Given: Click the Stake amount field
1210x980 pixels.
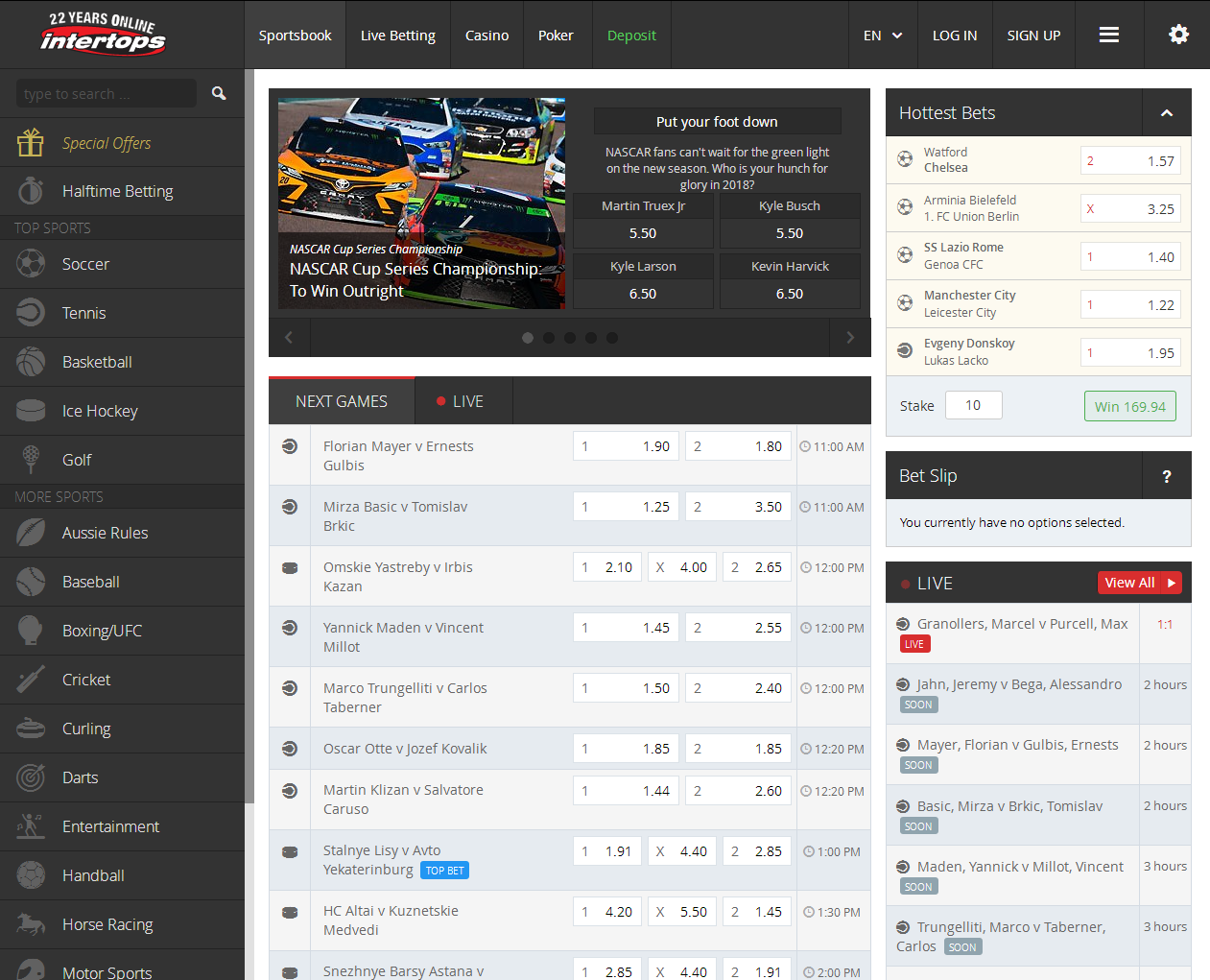Looking at the screenshot, I should click(x=973, y=405).
